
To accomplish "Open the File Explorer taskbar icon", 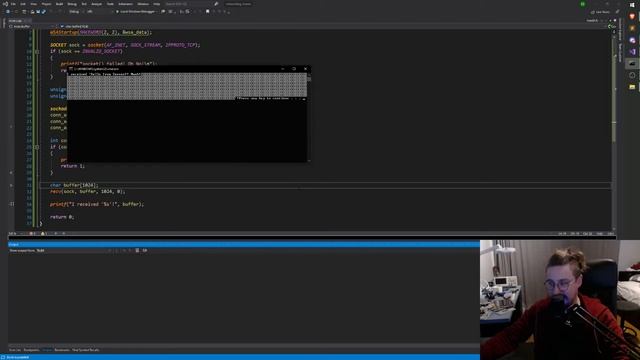I will (632, 87).
